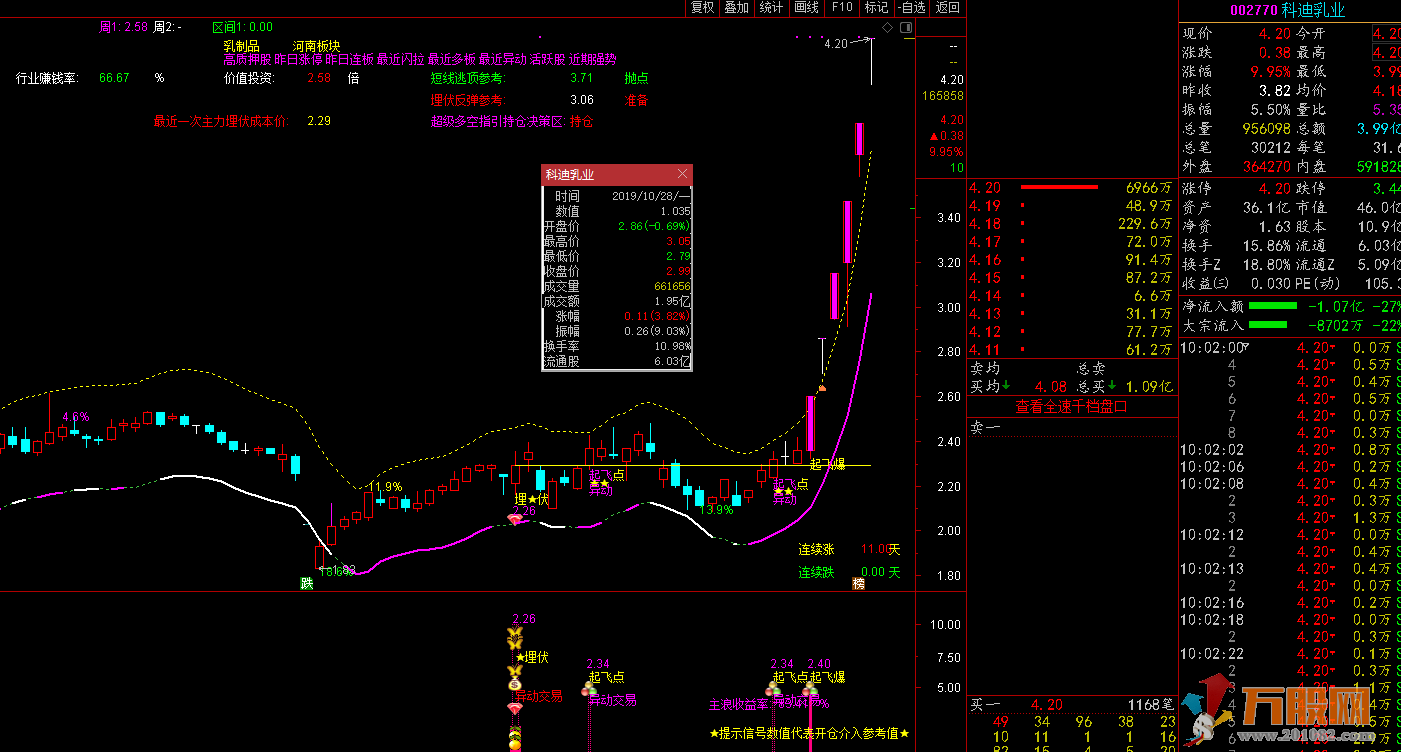
Task: Click the 卖一 row label
Action: click(985, 428)
